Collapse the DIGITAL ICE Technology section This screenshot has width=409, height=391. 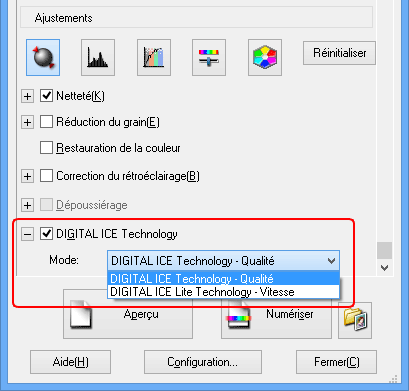tap(27, 234)
